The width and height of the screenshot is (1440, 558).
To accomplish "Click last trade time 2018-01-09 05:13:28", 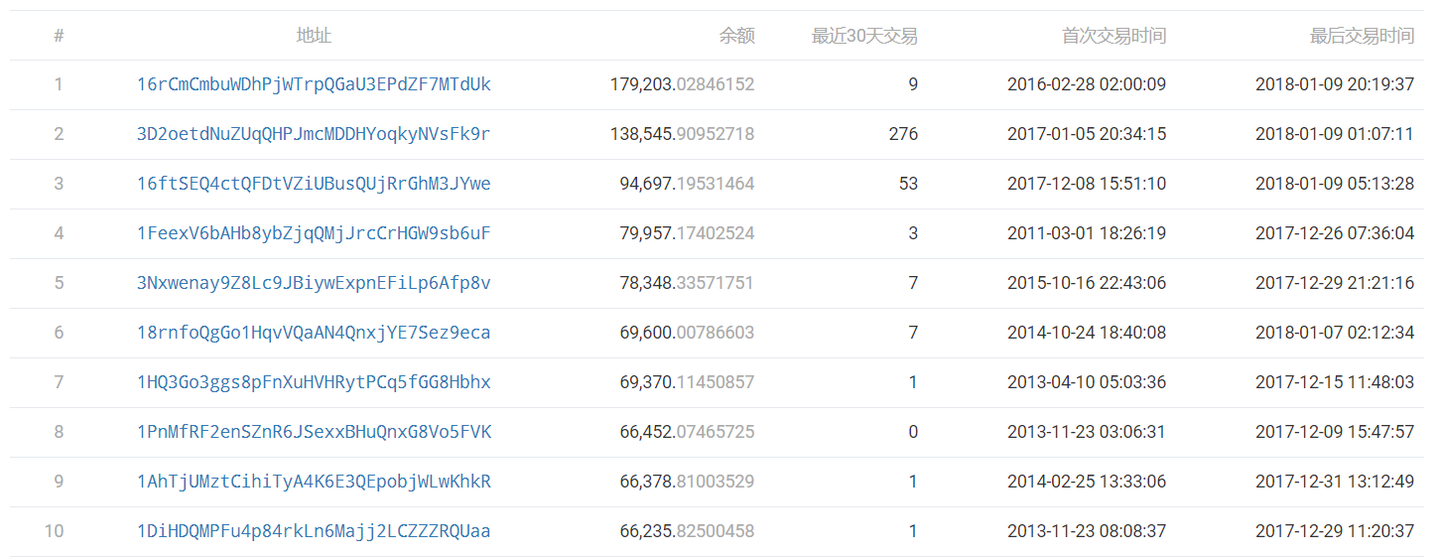I will click(1335, 184).
